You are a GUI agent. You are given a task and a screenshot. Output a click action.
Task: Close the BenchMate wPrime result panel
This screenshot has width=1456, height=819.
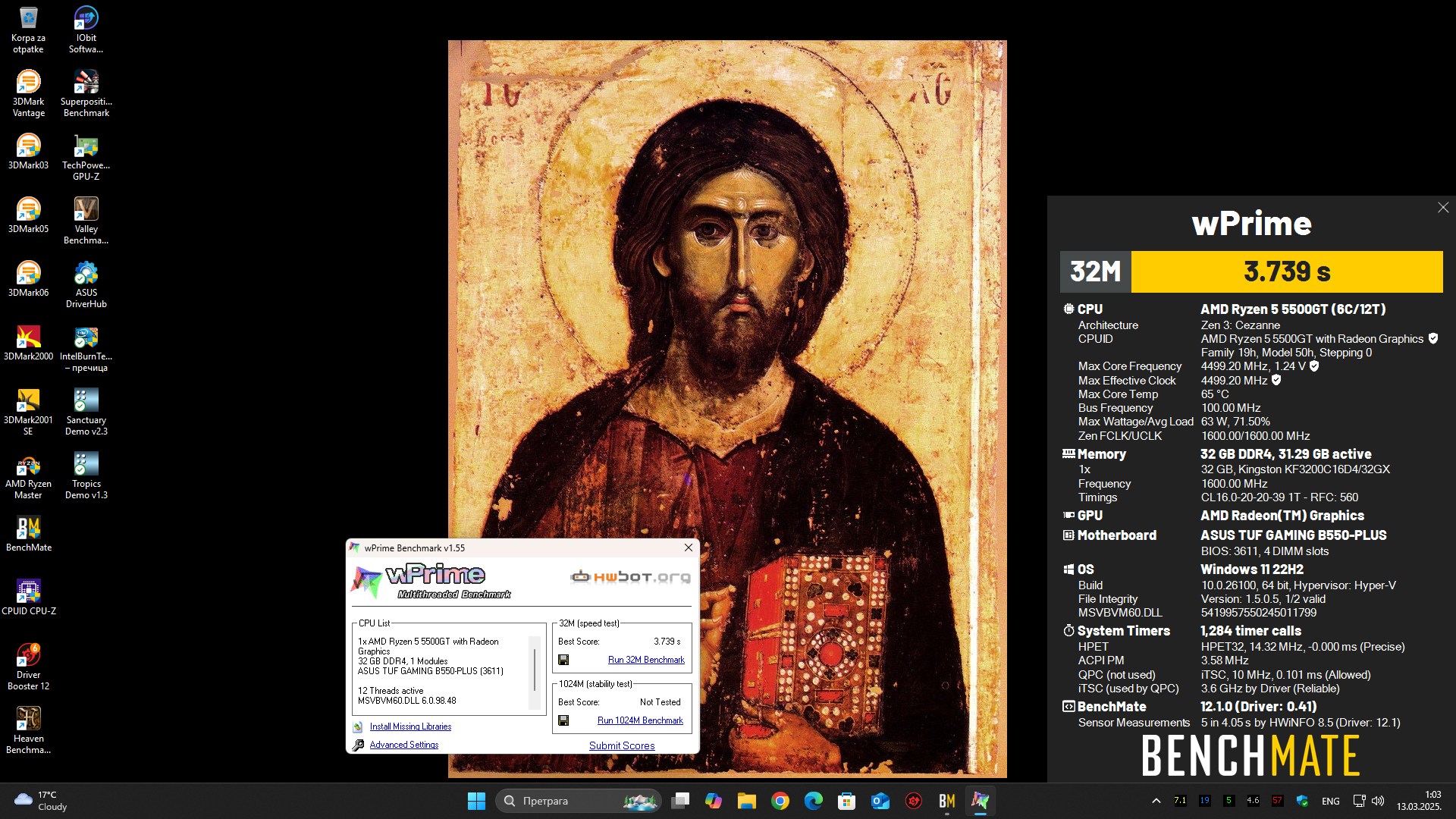click(x=1443, y=208)
